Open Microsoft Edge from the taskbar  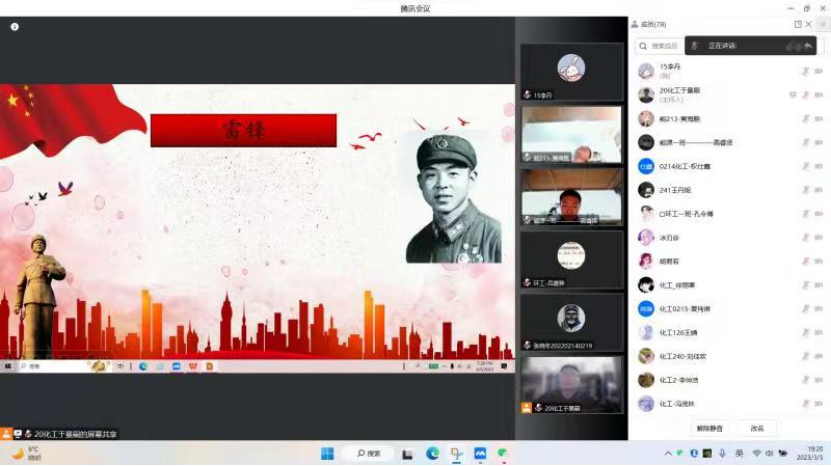[x=432, y=454]
